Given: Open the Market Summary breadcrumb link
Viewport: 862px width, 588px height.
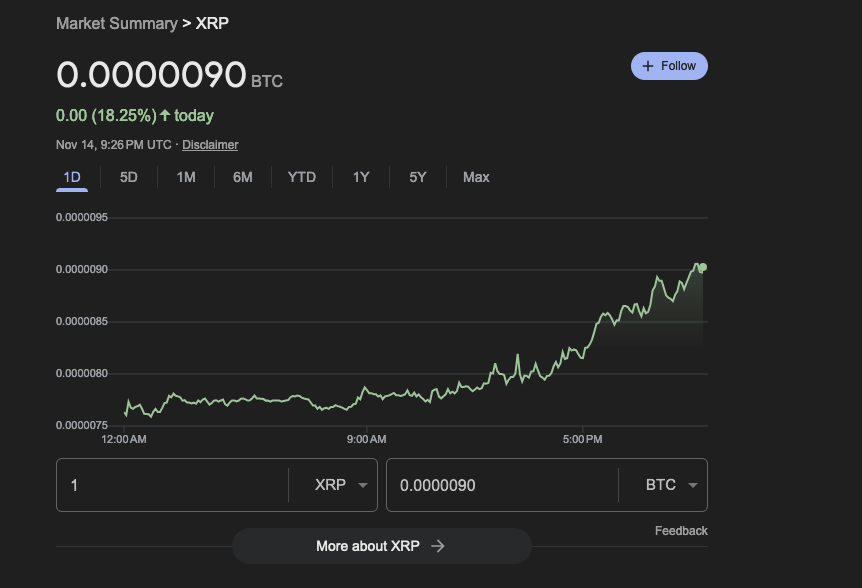Looking at the screenshot, I should 117,24.
